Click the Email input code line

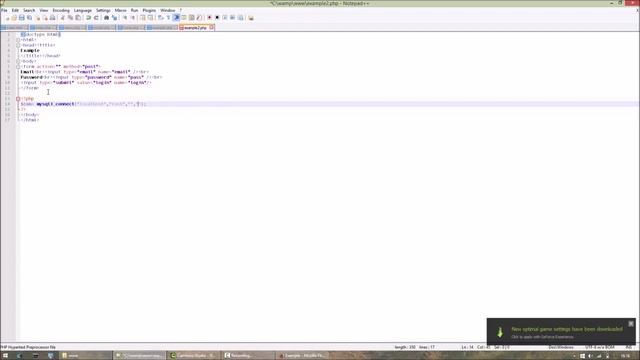coord(85,72)
